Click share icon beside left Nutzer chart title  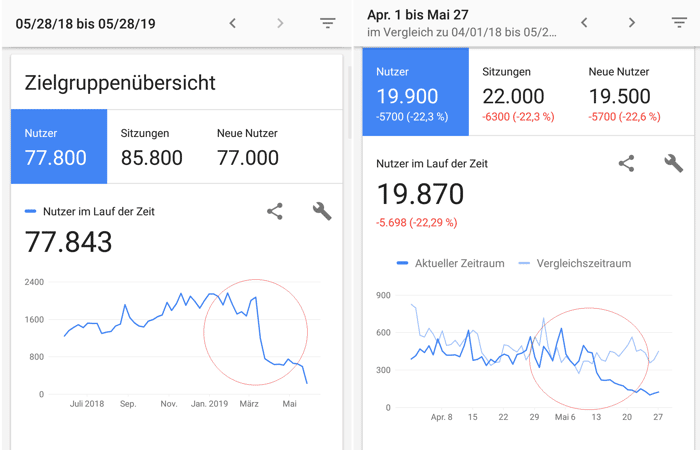click(275, 211)
